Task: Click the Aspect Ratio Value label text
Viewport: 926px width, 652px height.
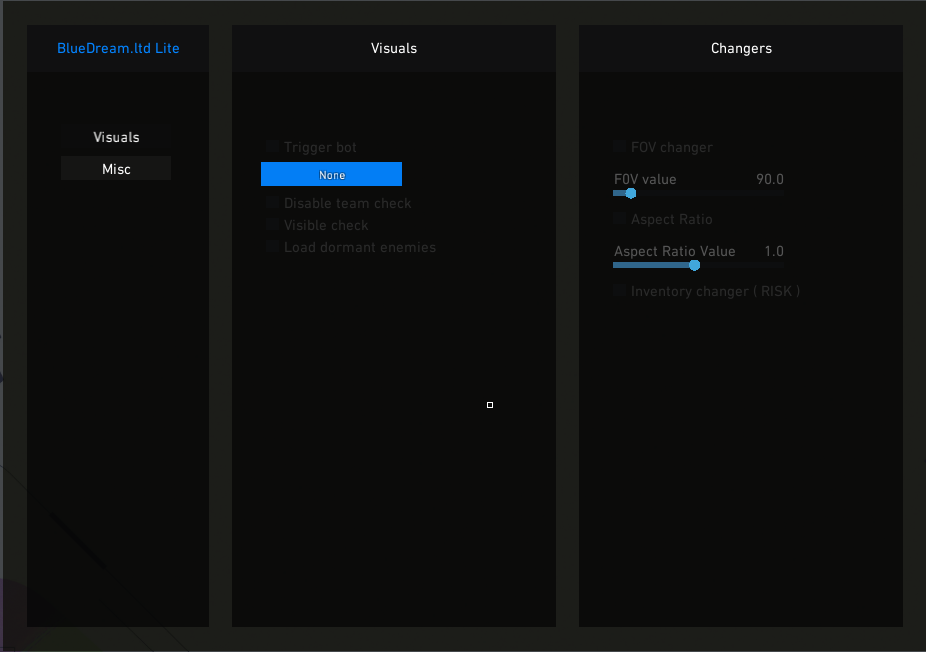Action: [674, 251]
